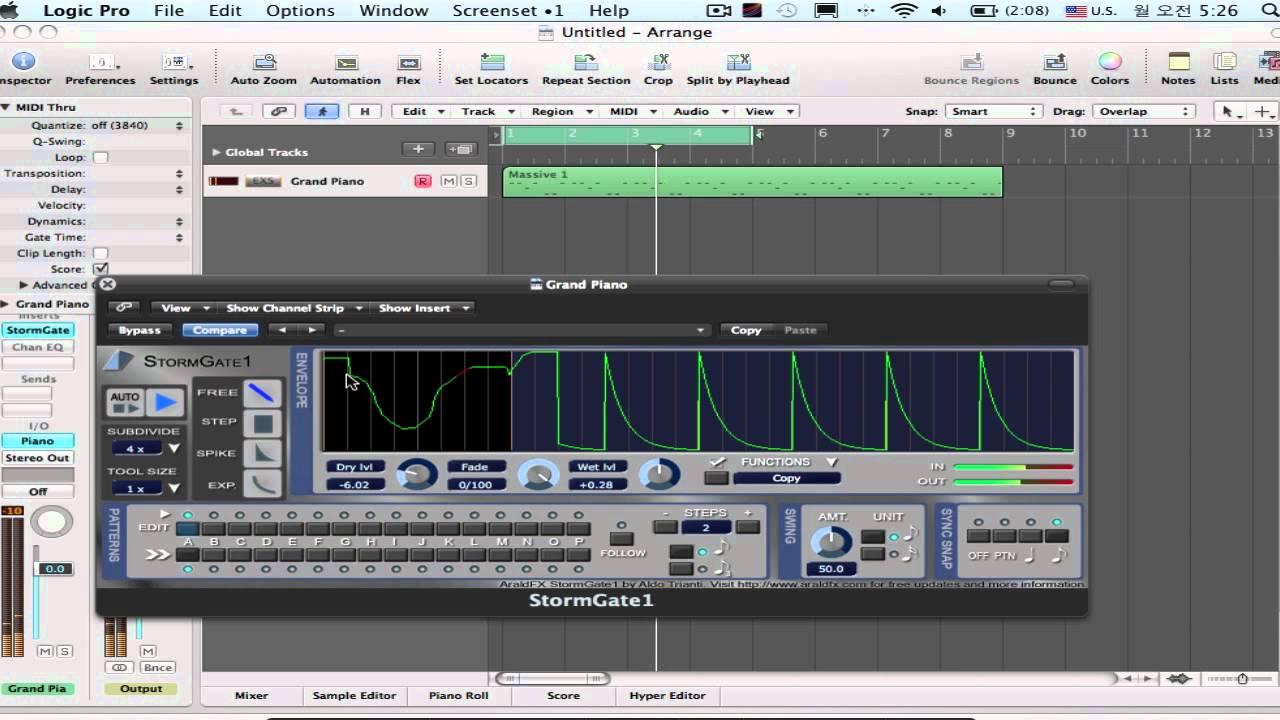1280x720 pixels.
Task: Toggle the Loop checkbox in the inspector
Action: coord(100,157)
